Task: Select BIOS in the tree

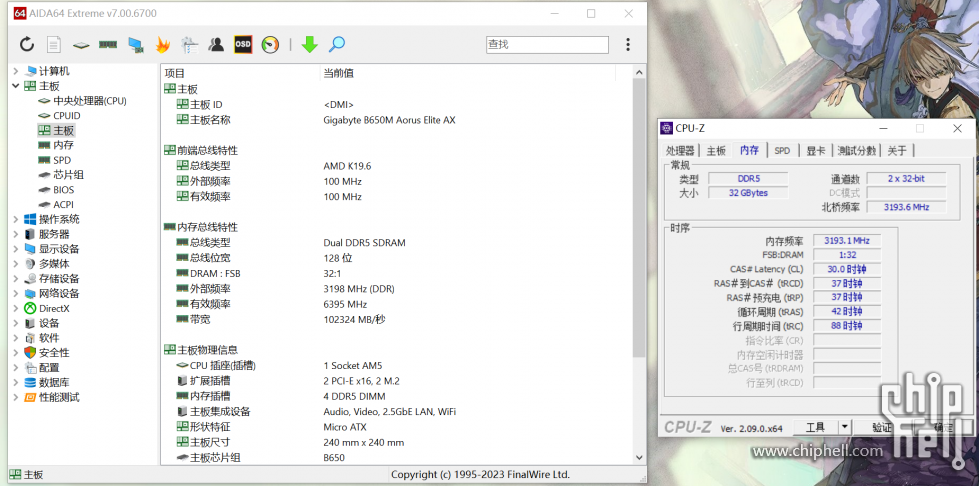Action: (64, 189)
